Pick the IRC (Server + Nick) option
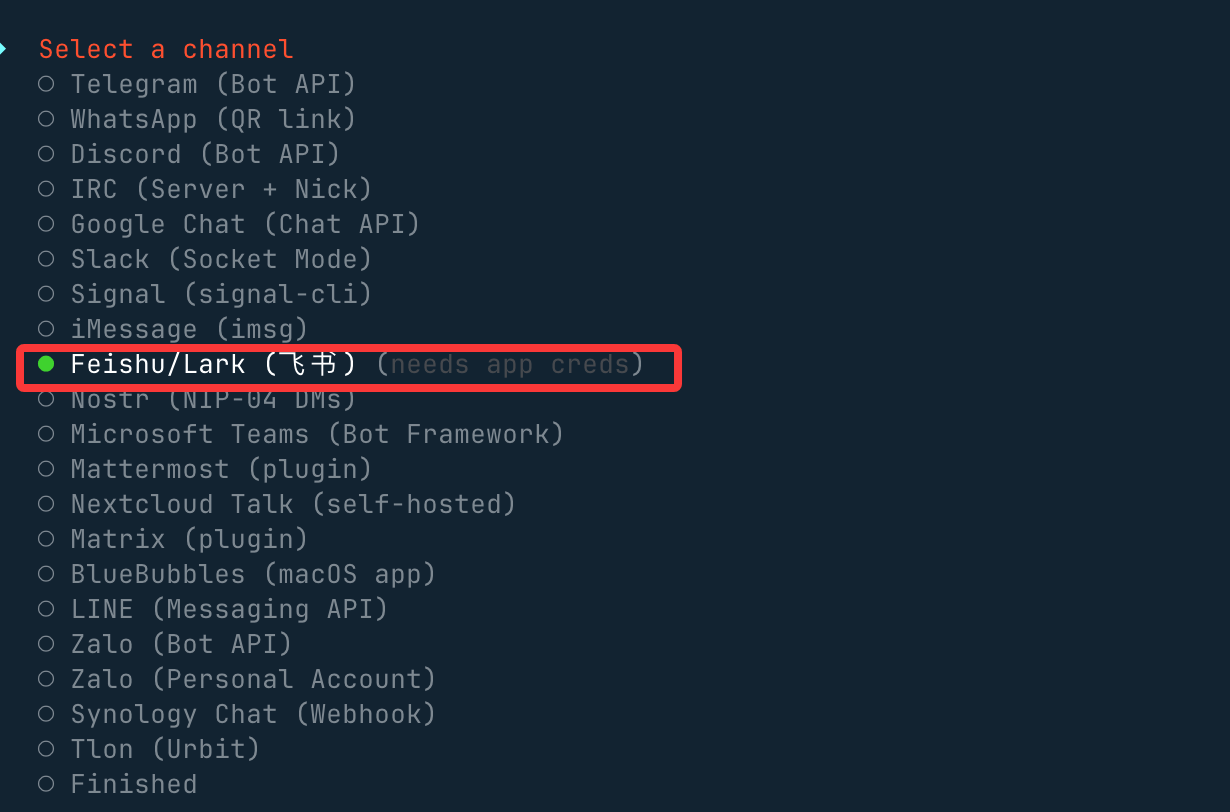1230x812 pixels. pyautogui.click(x=46, y=189)
